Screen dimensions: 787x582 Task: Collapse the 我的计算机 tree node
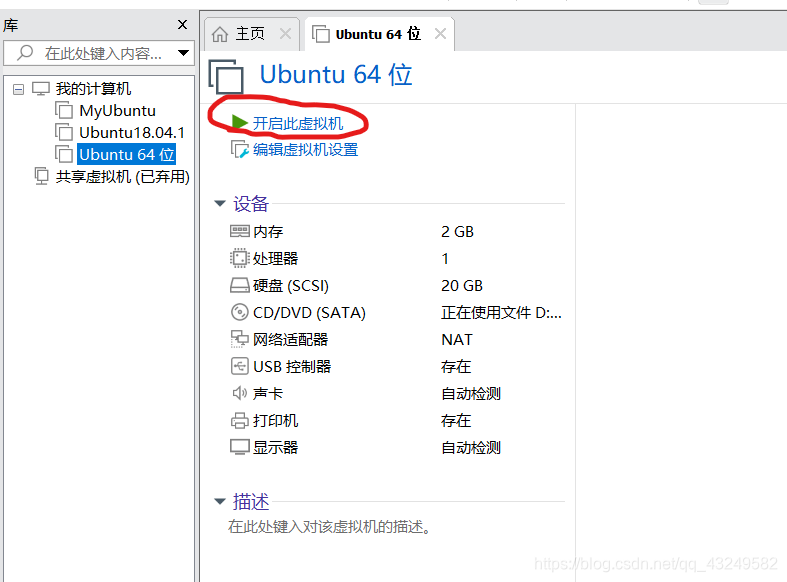19,90
